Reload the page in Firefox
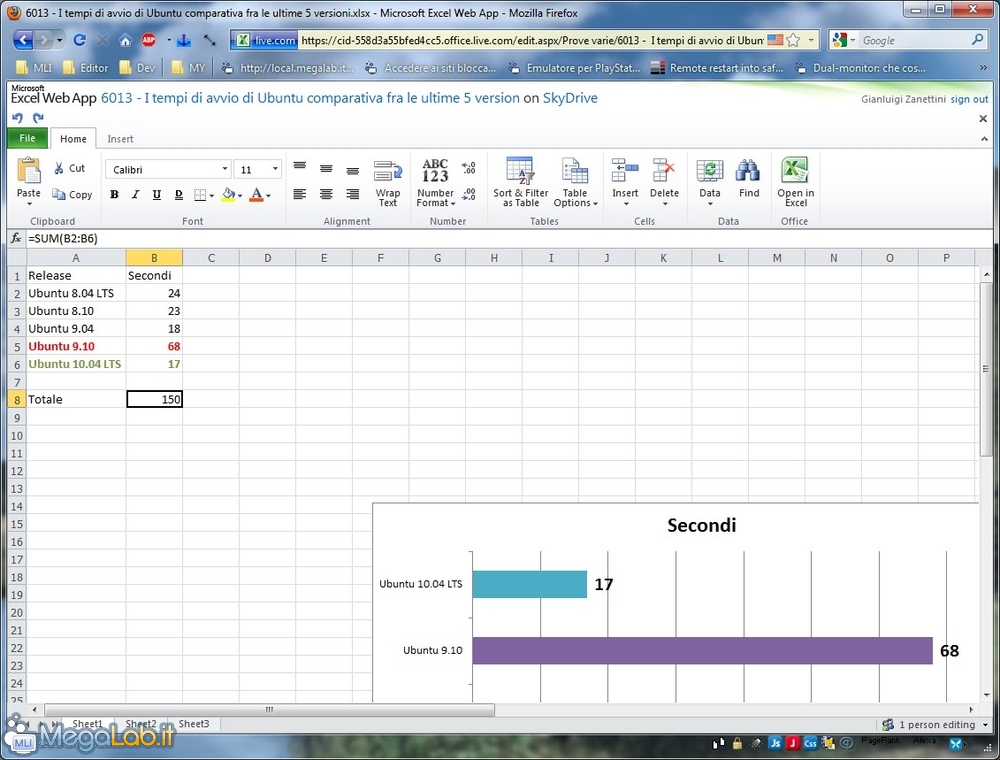Image resolution: width=1000 pixels, height=760 pixels. tap(80, 40)
